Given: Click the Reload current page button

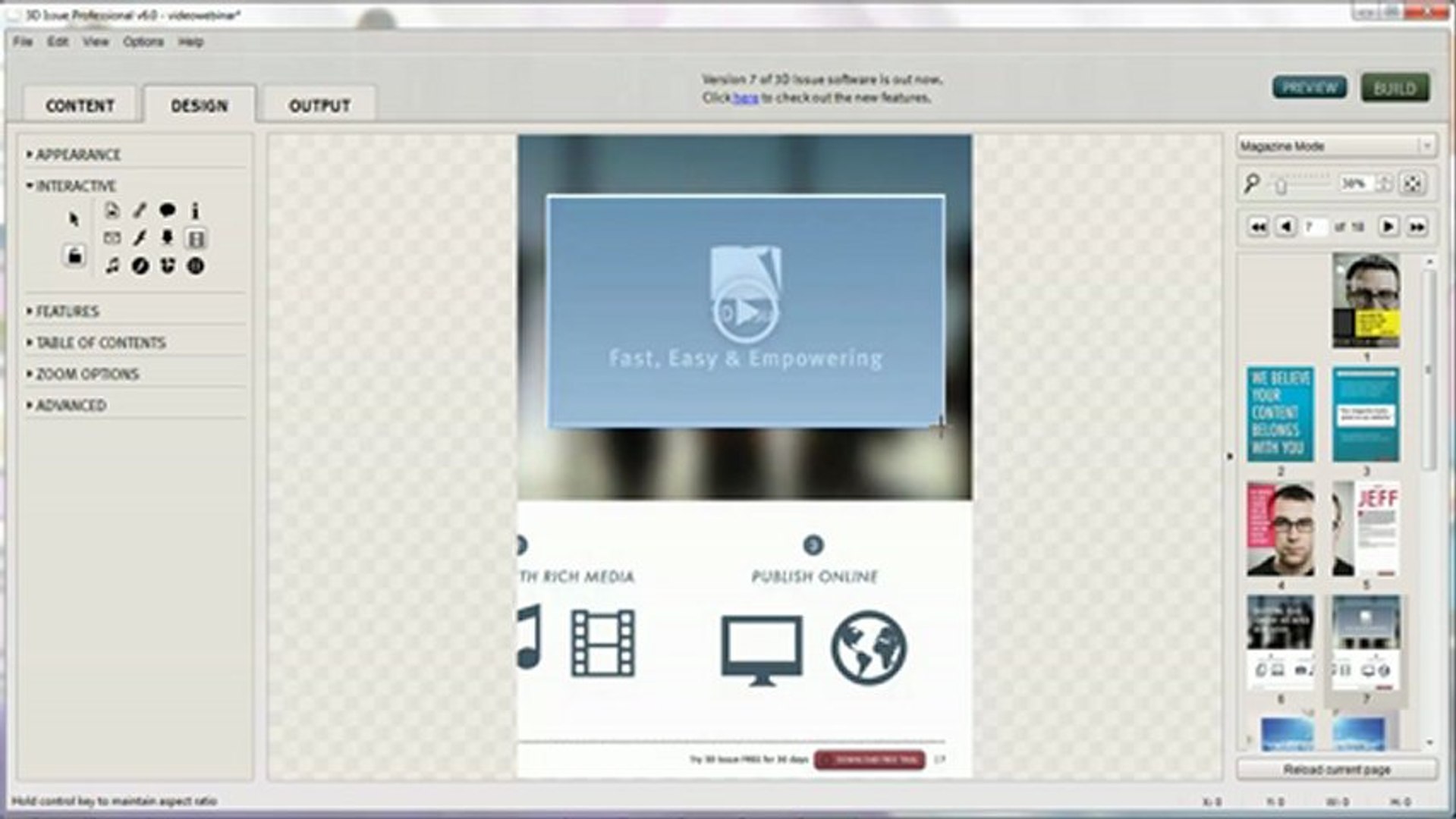Looking at the screenshot, I should 1337,768.
